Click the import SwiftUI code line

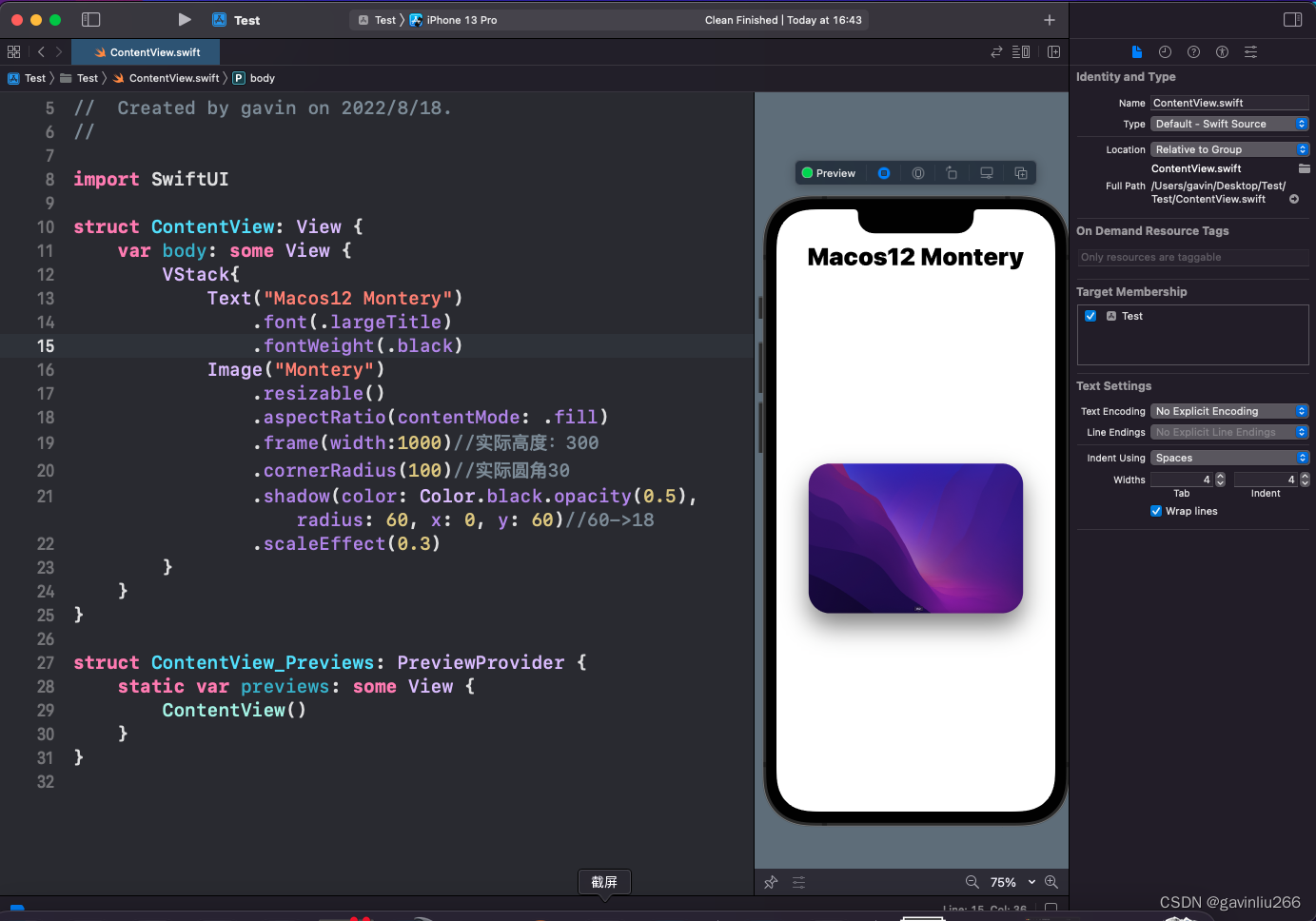coord(151,179)
